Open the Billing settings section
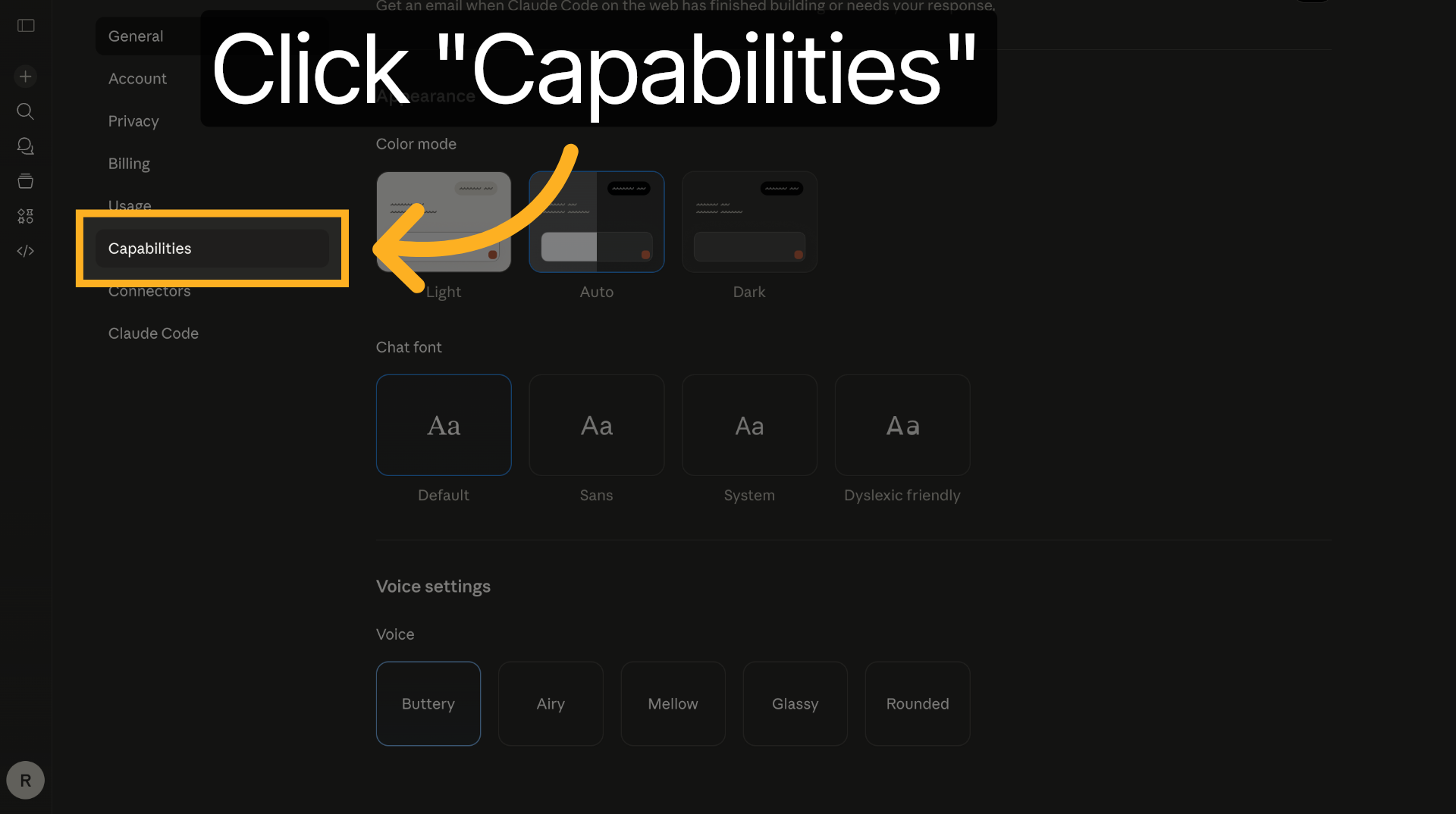 (x=129, y=163)
